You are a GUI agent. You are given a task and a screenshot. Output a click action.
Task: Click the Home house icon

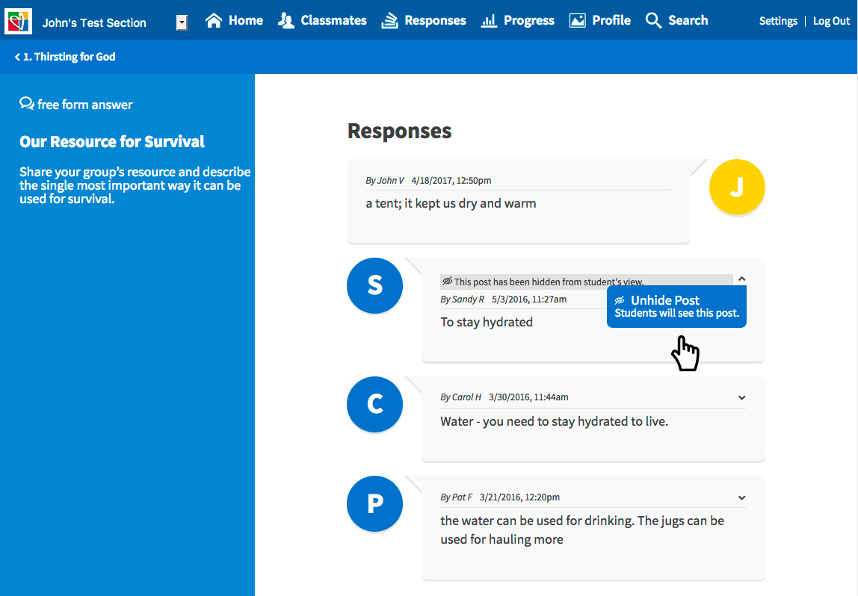213,21
